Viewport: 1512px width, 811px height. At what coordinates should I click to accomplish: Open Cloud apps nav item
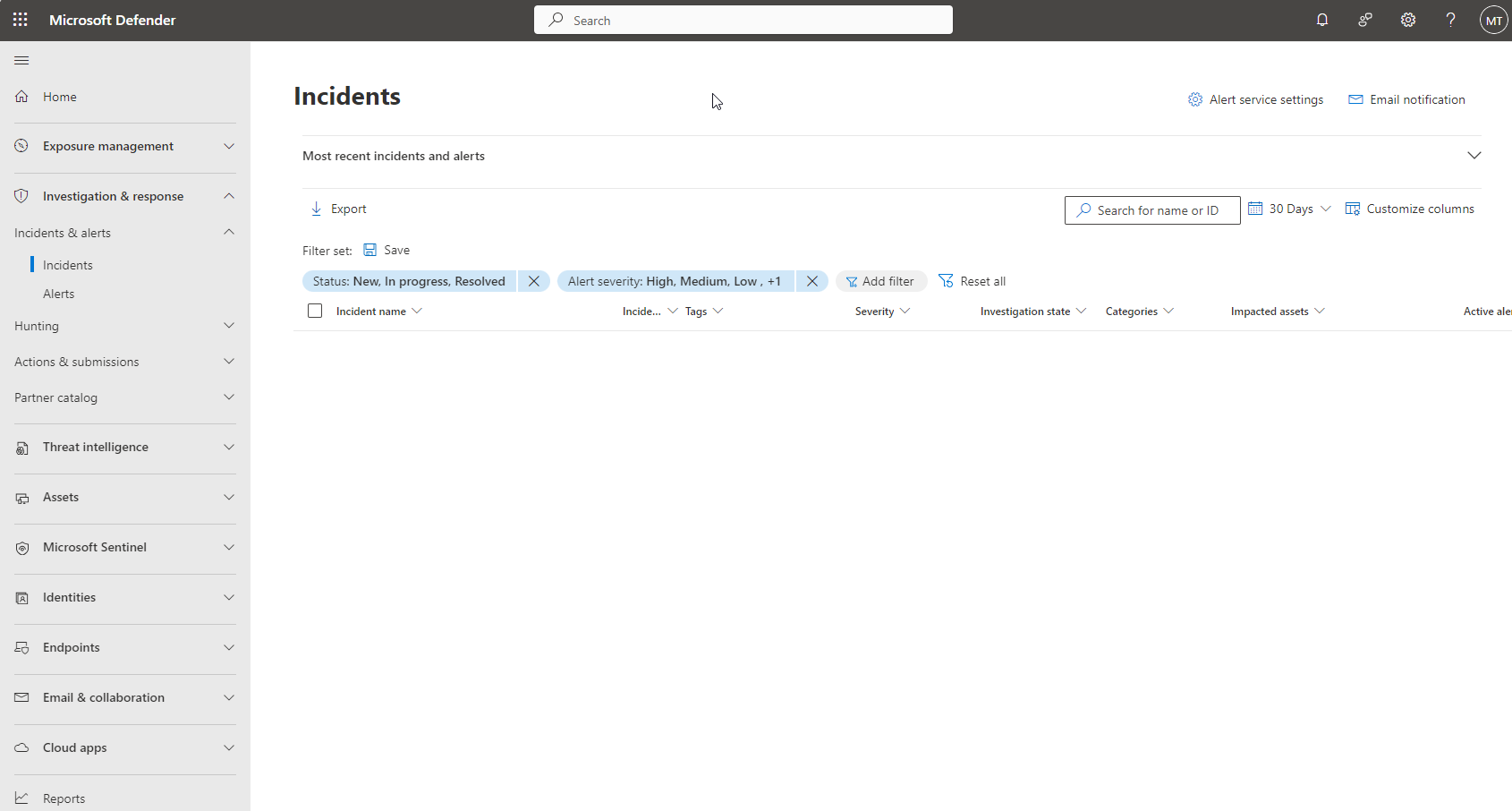point(75,747)
